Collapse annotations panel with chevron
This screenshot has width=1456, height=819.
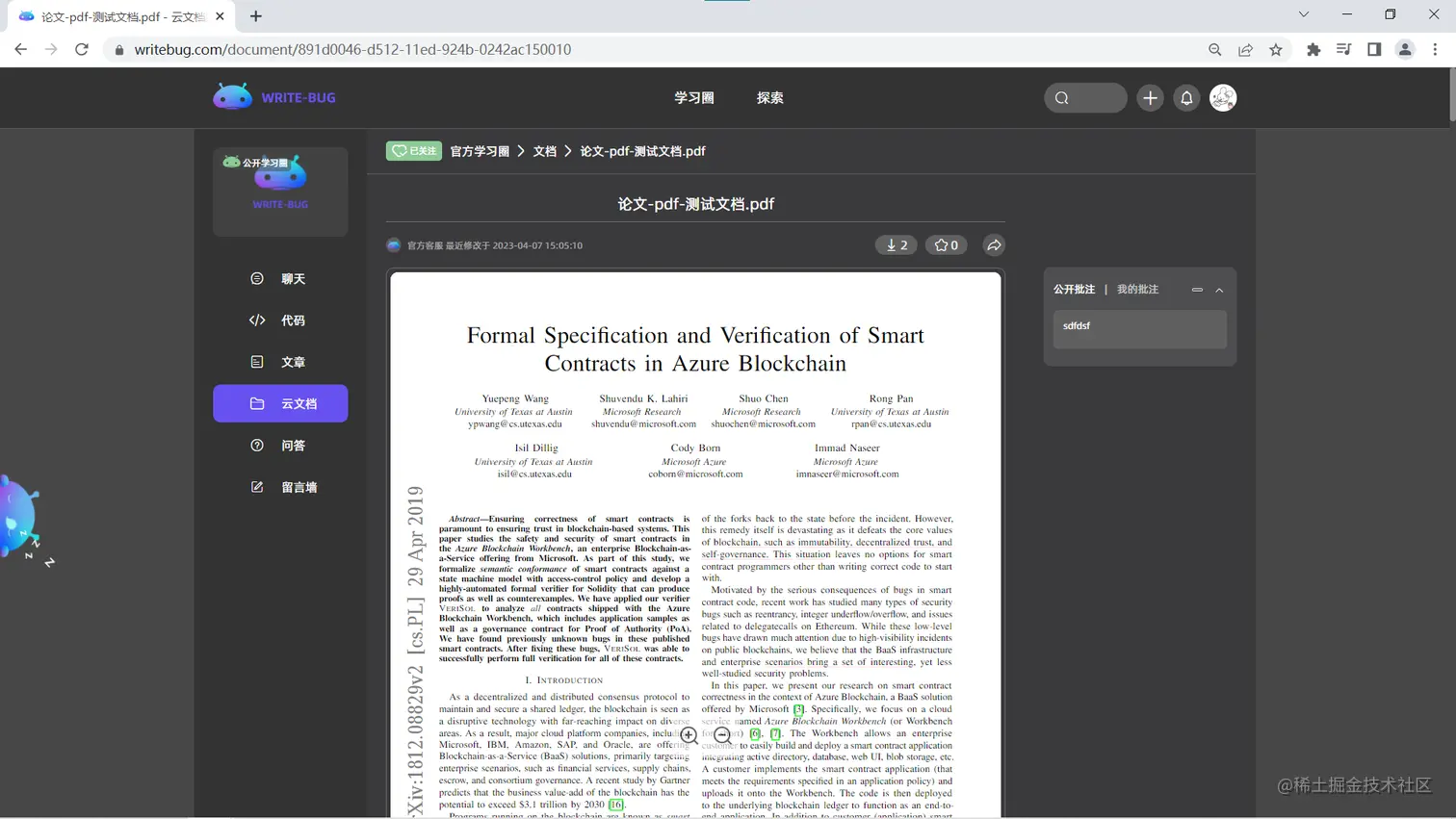pyautogui.click(x=1219, y=290)
